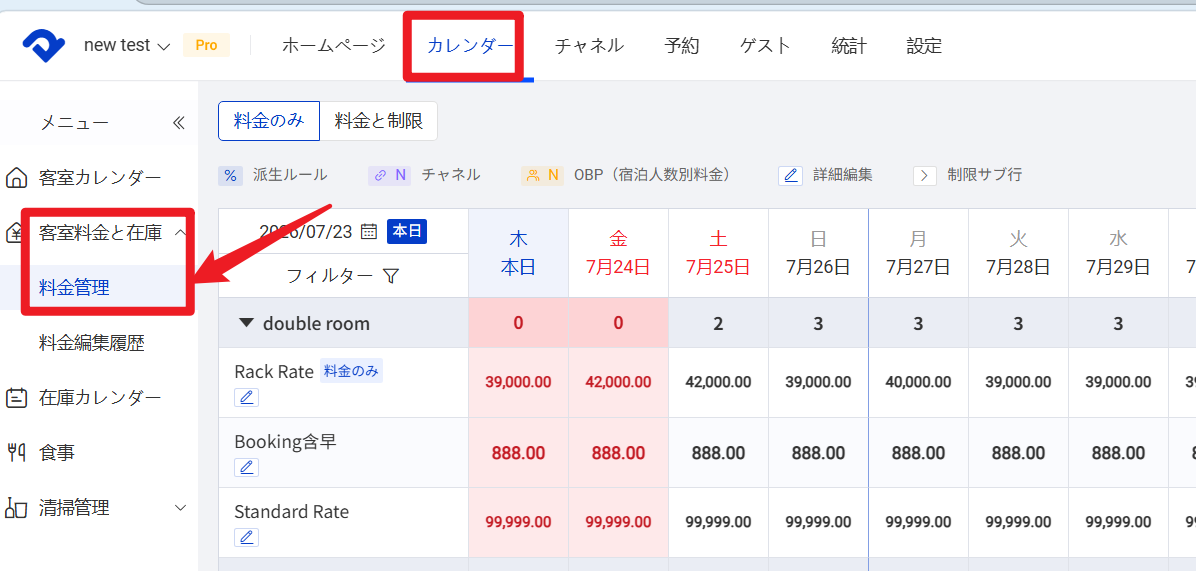This screenshot has width=1196, height=571.
Task: Select the 火 7月28日 column header
Action: (x=1018, y=253)
